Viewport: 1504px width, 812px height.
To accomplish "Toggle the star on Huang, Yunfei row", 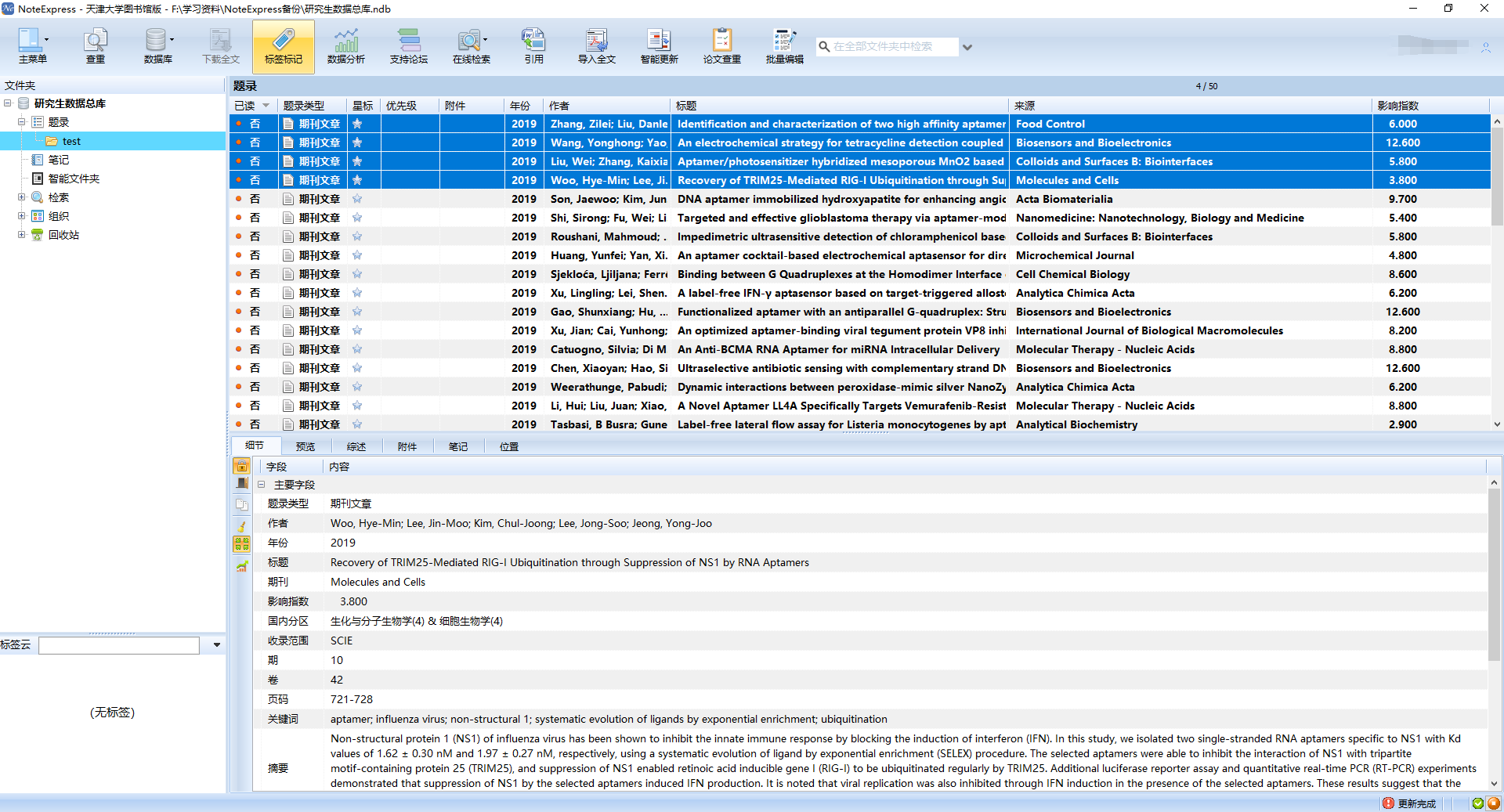I will tap(357, 255).
